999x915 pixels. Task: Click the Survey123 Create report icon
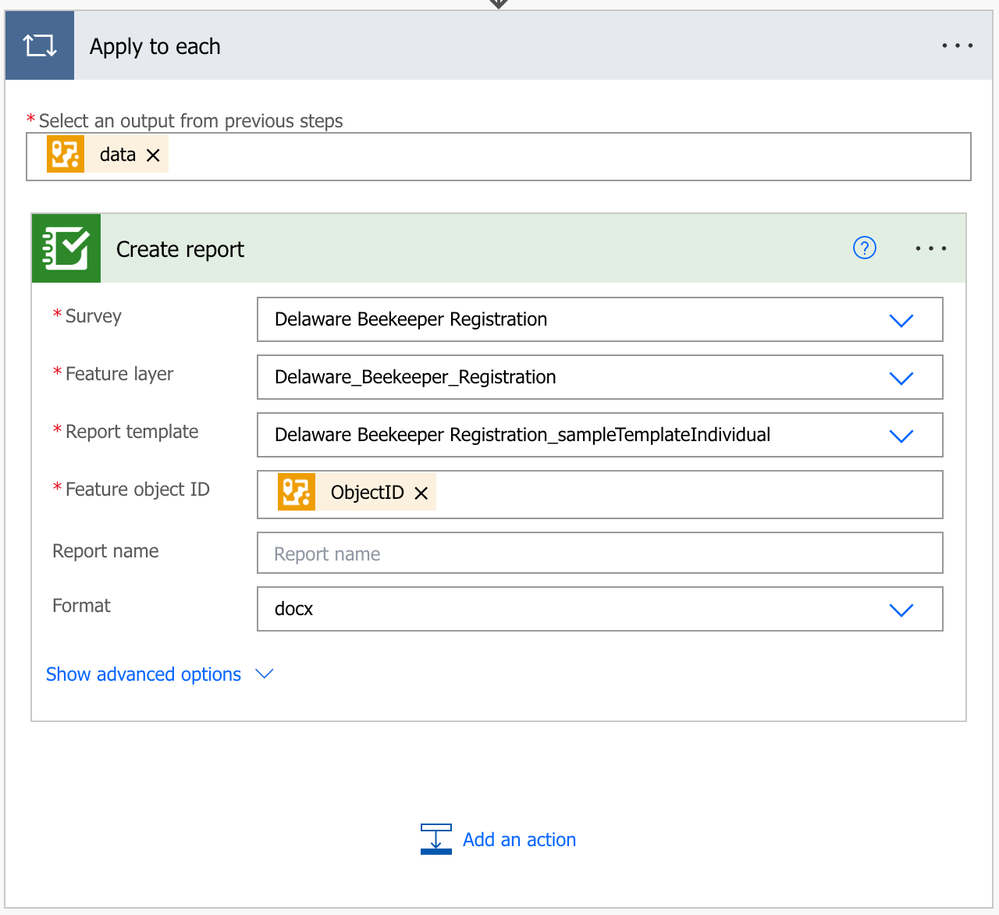tap(66, 248)
